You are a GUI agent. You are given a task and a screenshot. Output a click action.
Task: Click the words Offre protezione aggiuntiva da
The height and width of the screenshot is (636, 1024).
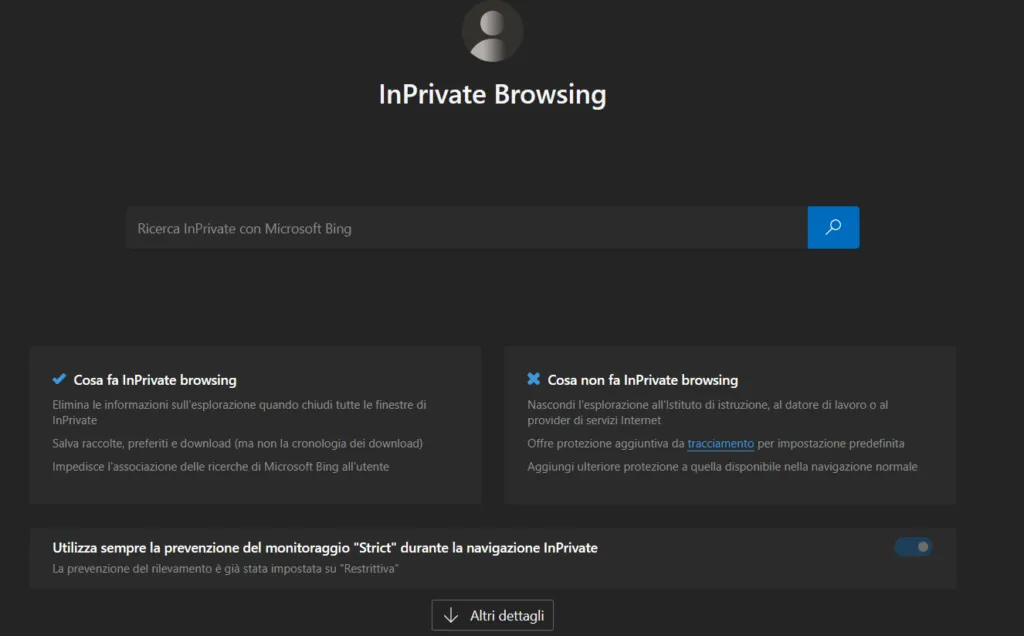pos(606,443)
